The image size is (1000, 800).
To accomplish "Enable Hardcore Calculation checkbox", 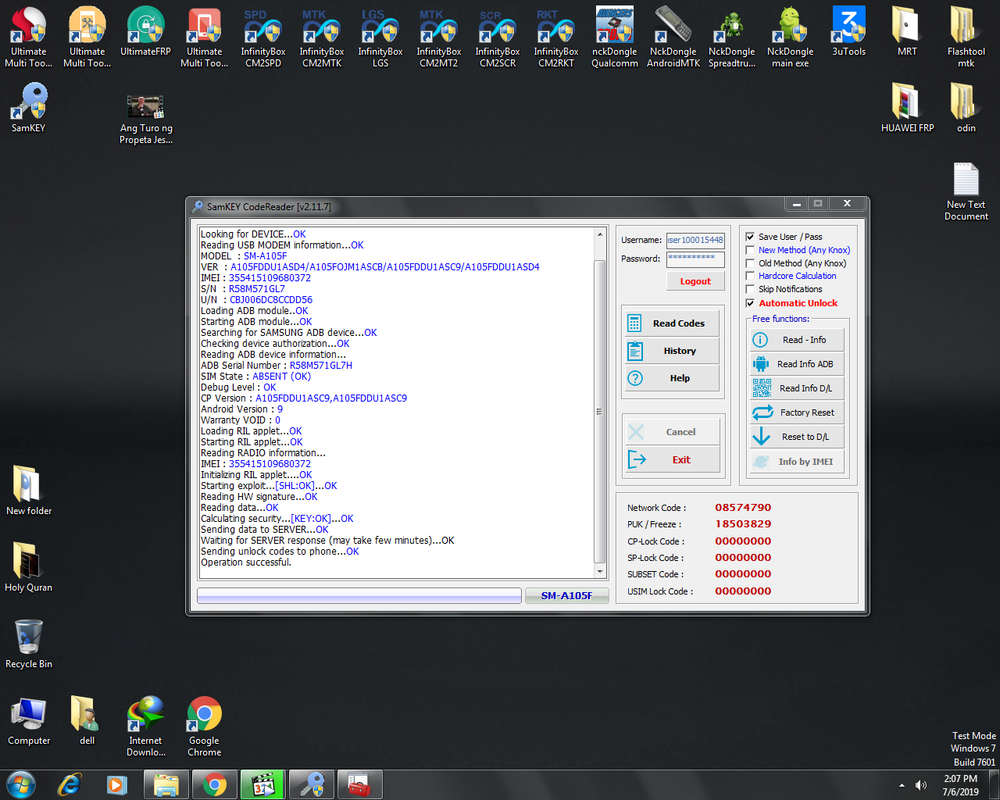I will (750, 276).
